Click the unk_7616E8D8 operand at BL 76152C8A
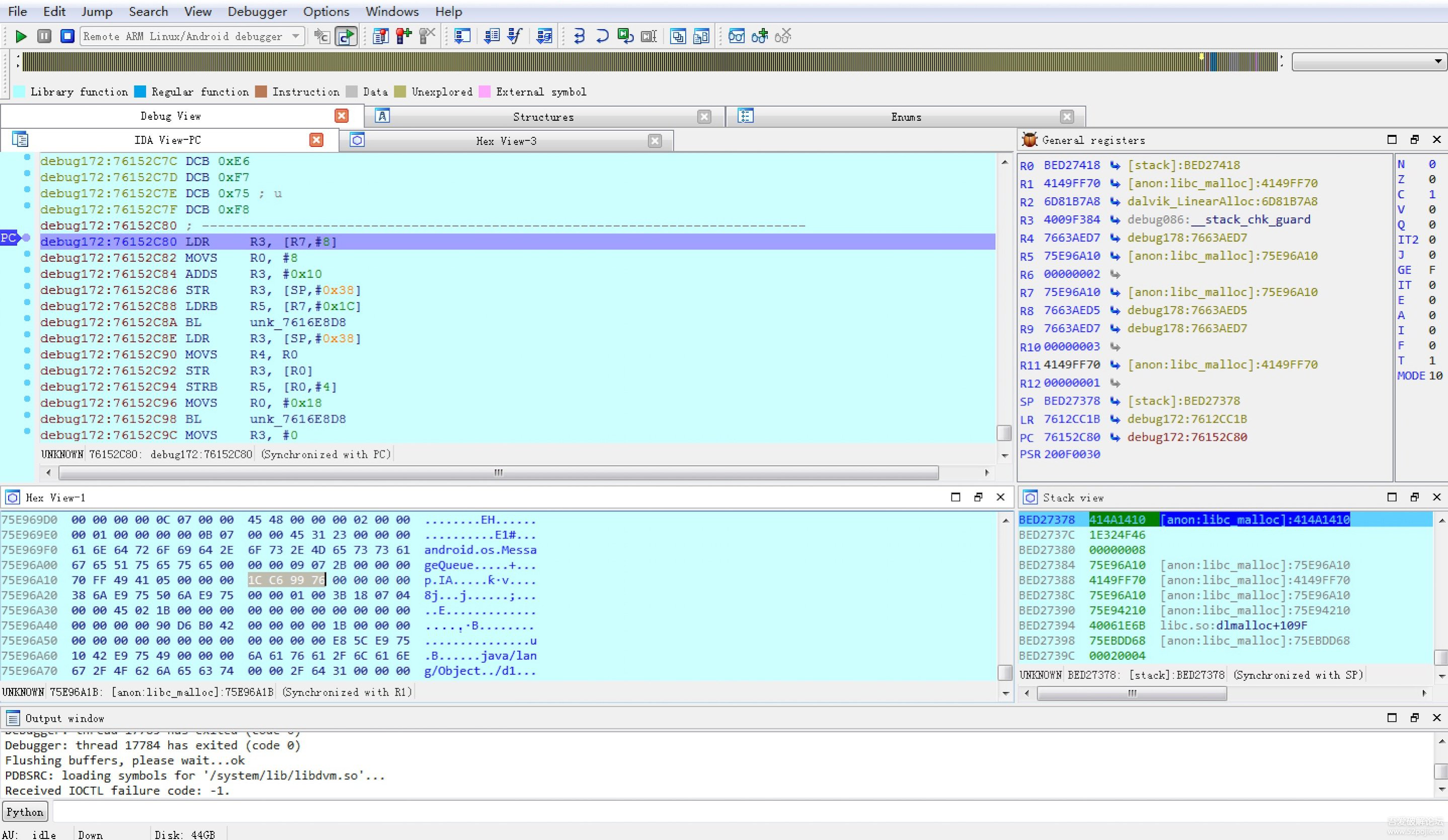Viewport: 1448px width, 840px height. pos(298,322)
